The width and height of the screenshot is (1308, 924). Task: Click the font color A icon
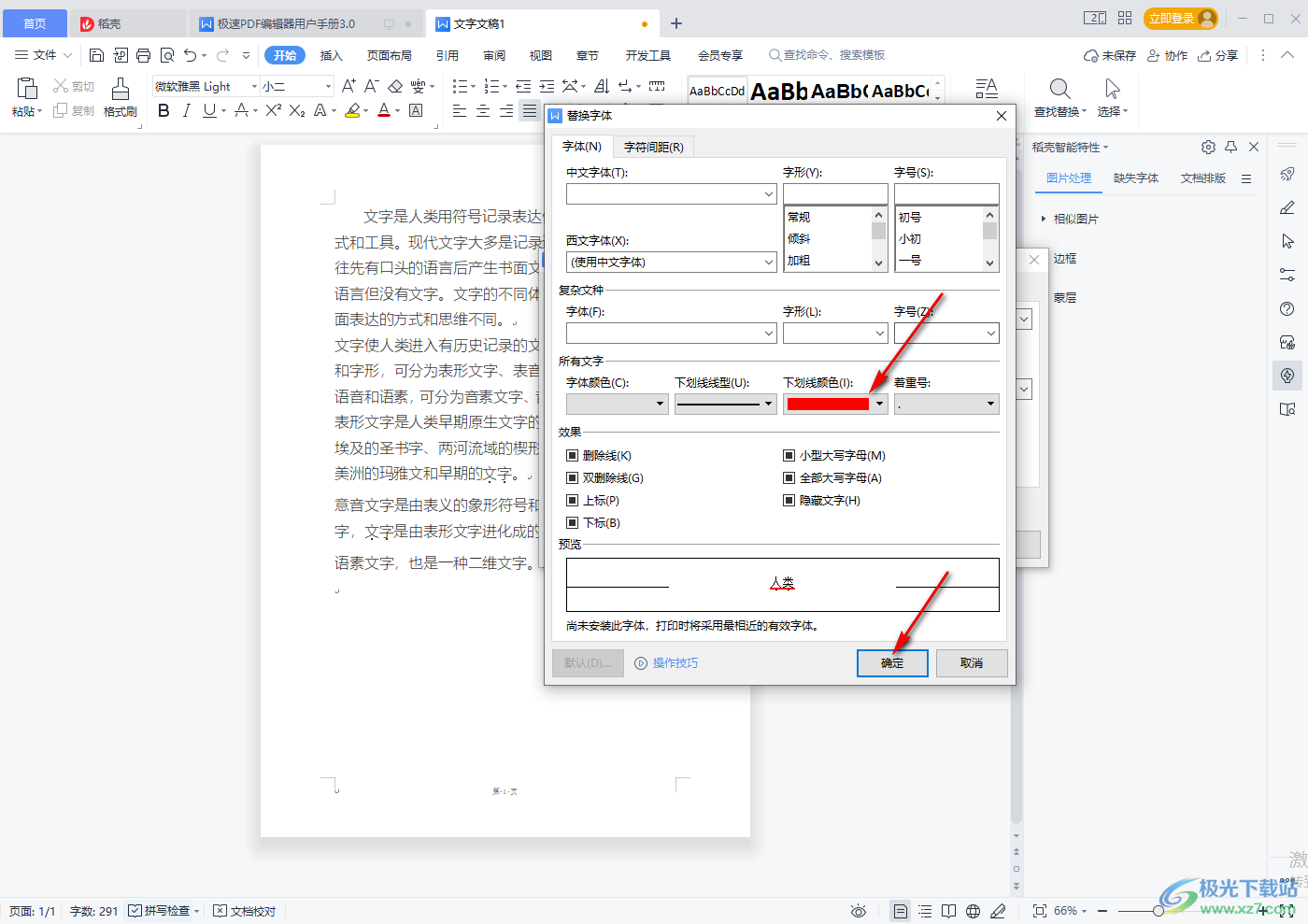[384, 110]
